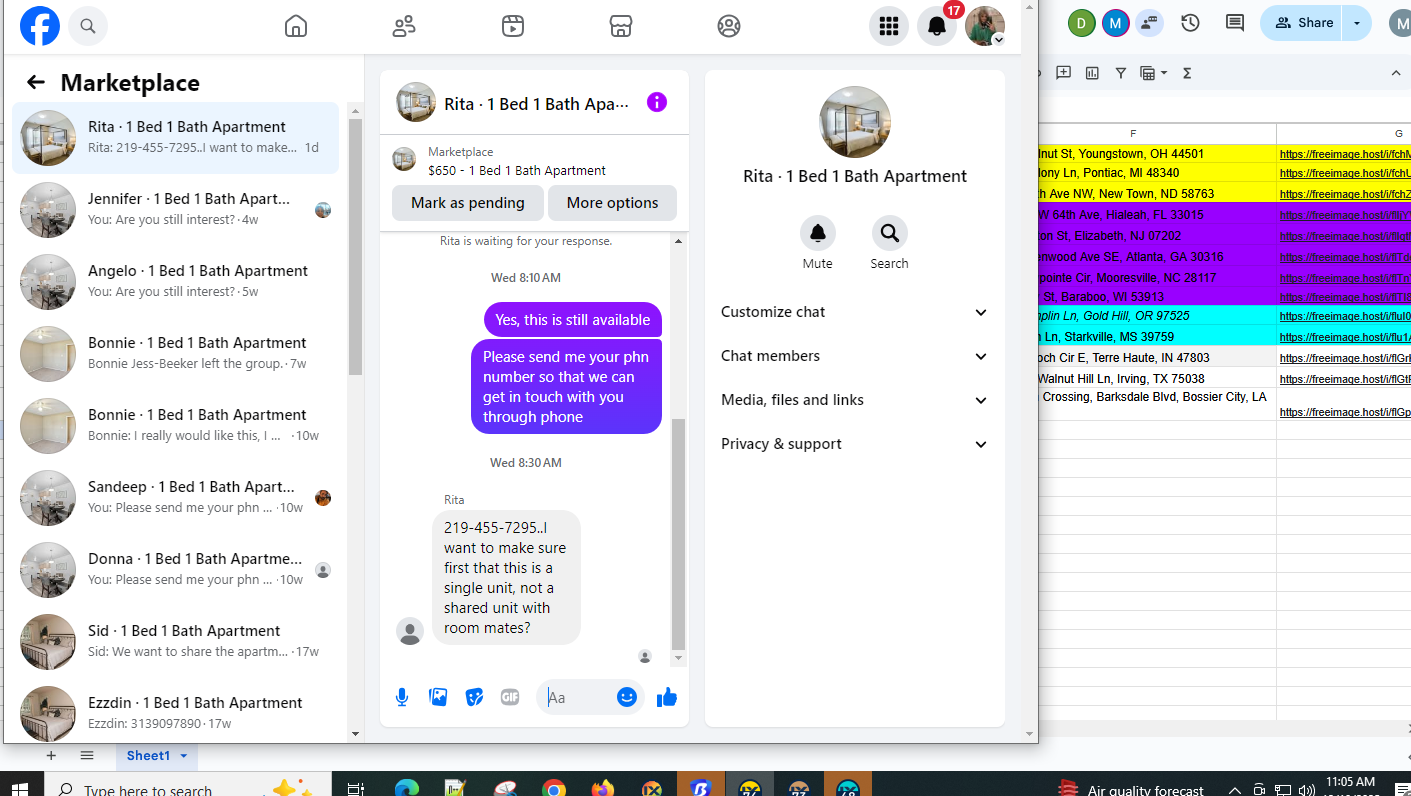The height and width of the screenshot is (796, 1411).
Task: Open Microsoft Edge from the taskbar
Action: point(406,788)
